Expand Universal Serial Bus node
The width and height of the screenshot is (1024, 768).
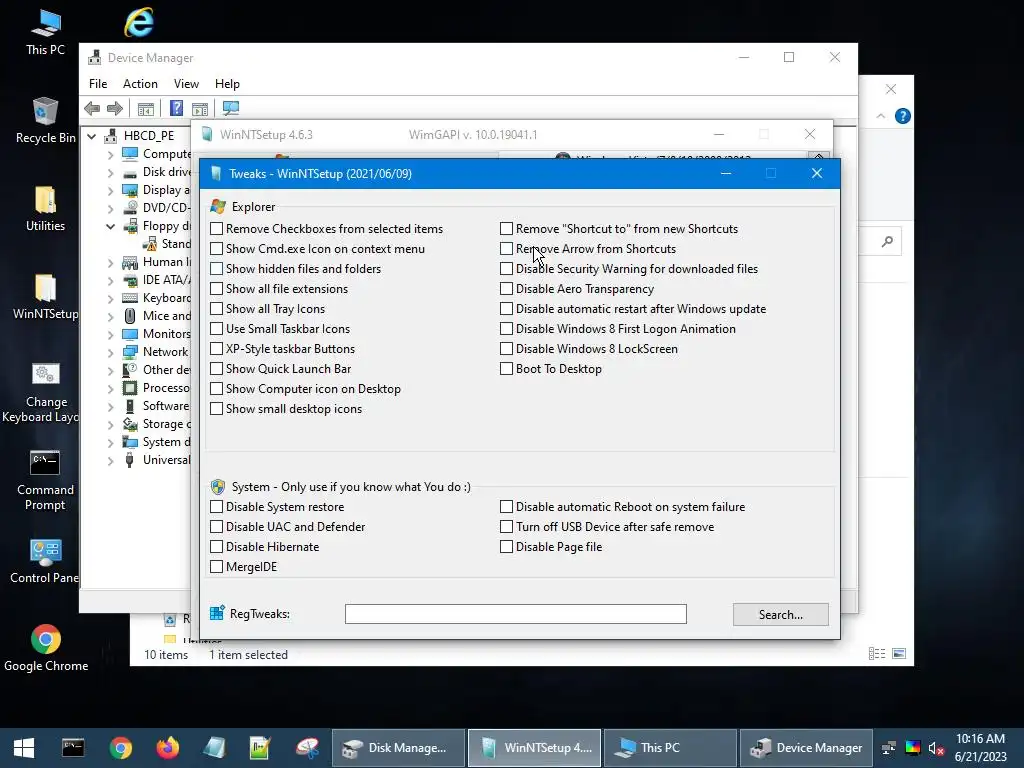(x=110, y=460)
